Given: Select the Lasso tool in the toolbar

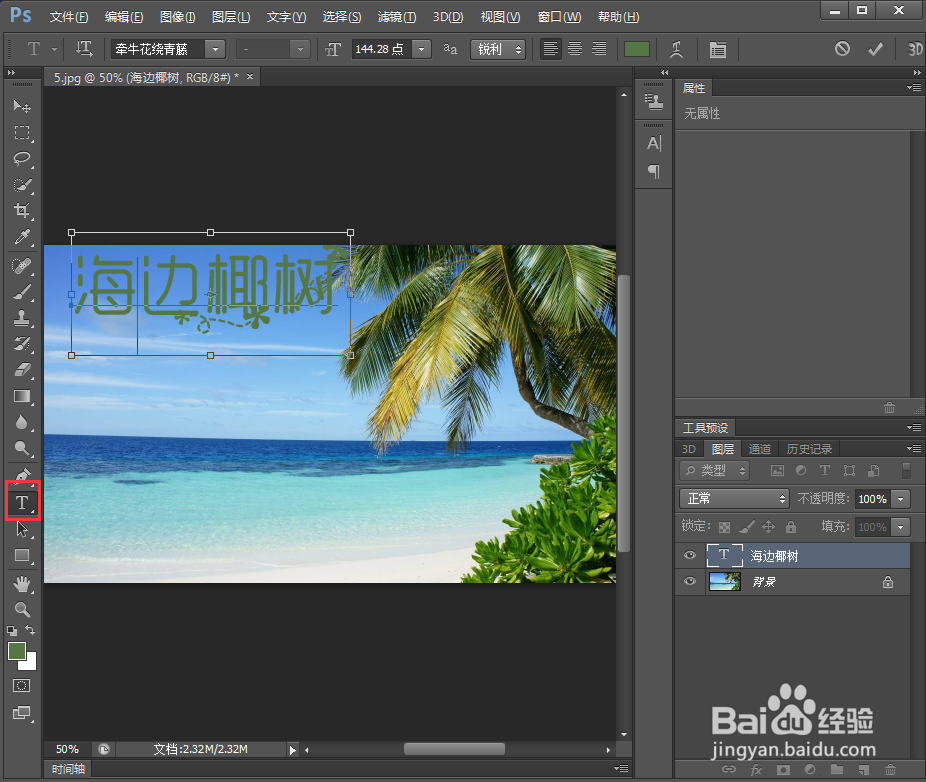Looking at the screenshot, I should pyautogui.click(x=23, y=159).
